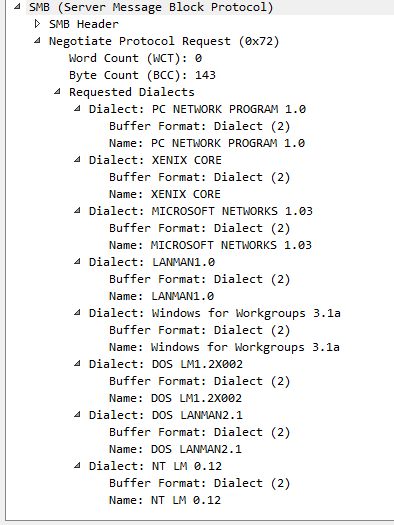Screen dimensions: 394x525
Task: Select Buffer Format under DOS LANMAN2.1 dialect
Action: tap(200, 432)
